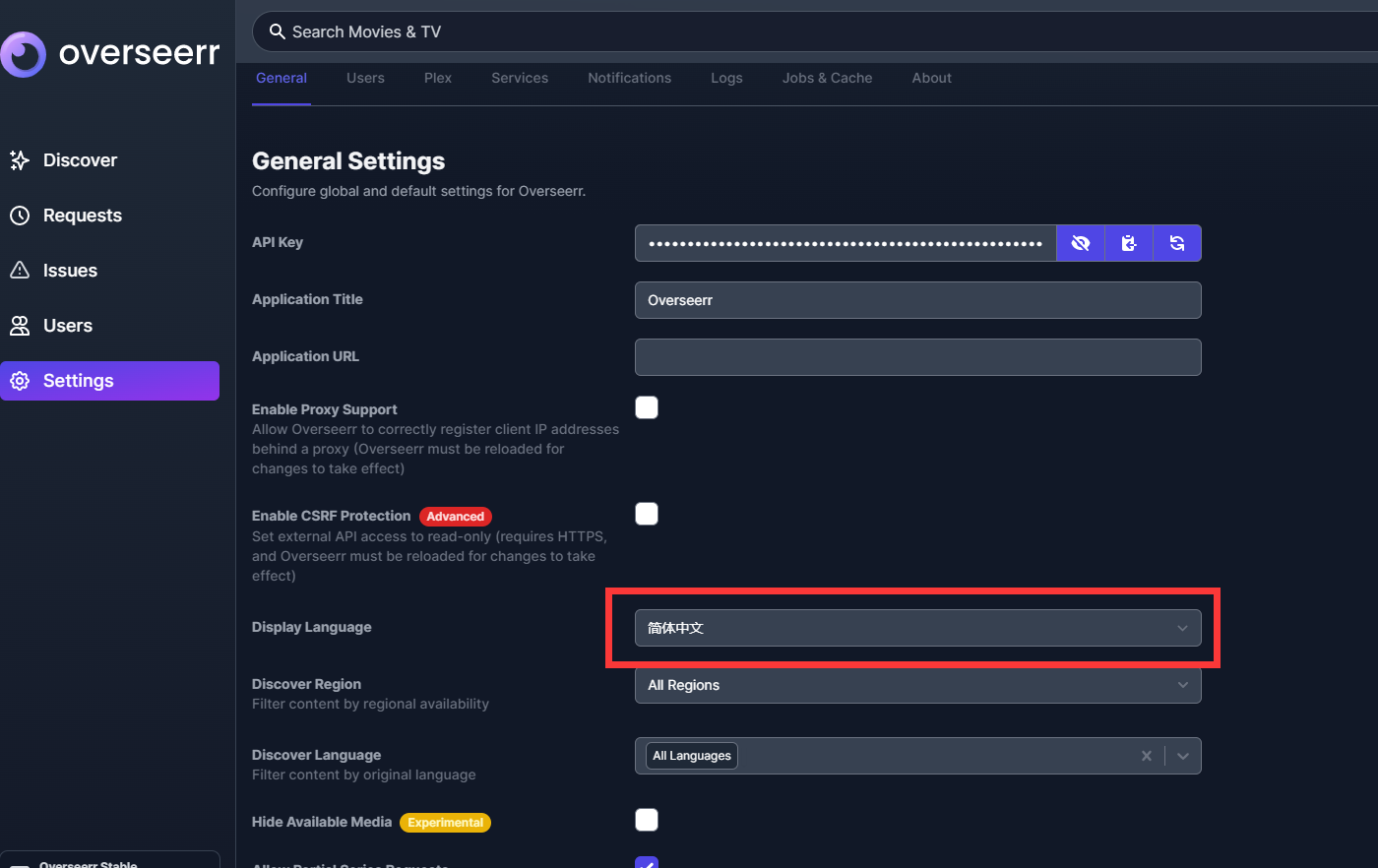The image size is (1378, 868).
Task: Open Discover from the sidebar
Action: (x=80, y=160)
